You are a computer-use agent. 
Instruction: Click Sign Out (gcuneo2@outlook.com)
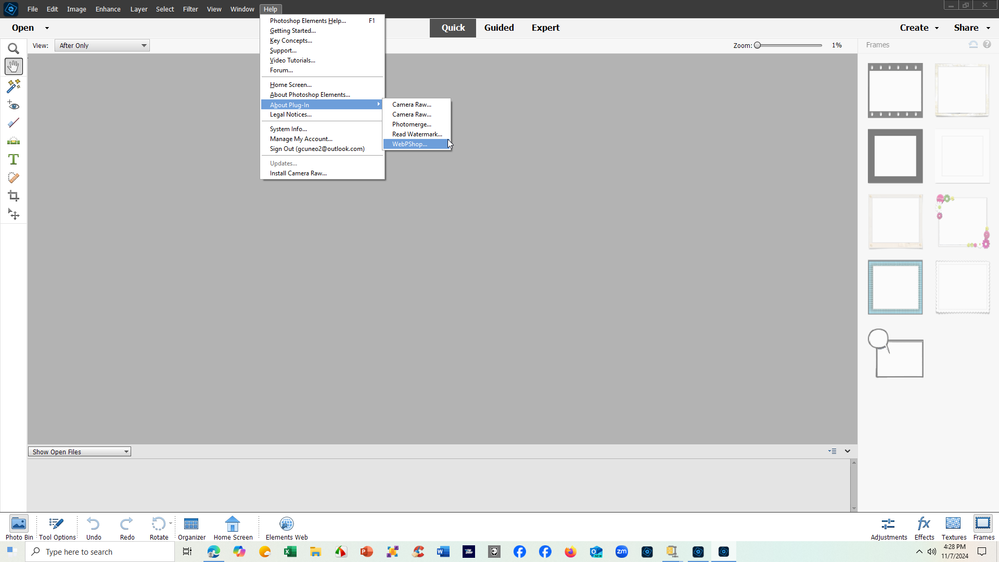tap(322, 149)
